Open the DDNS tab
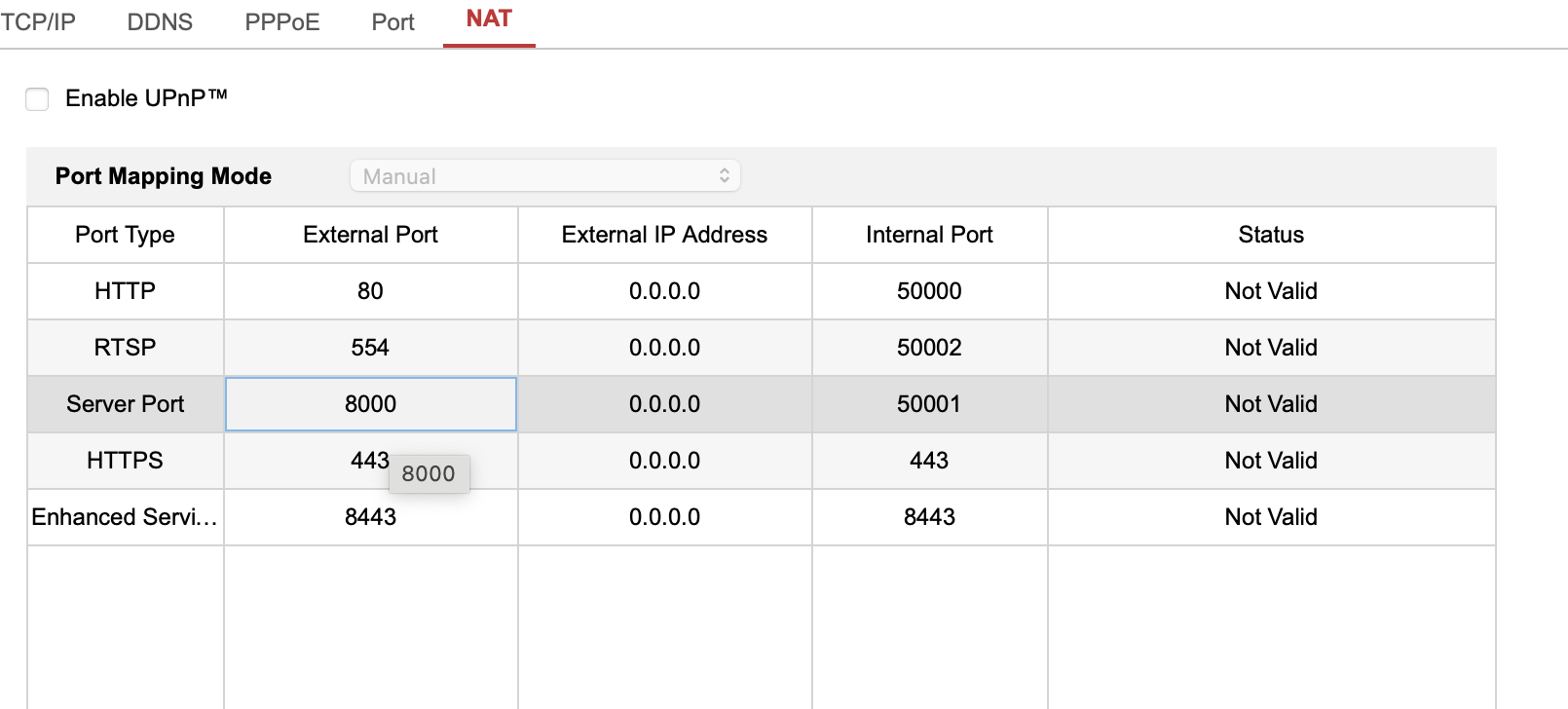Viewport: 1568px width, 709px height. 160,22
